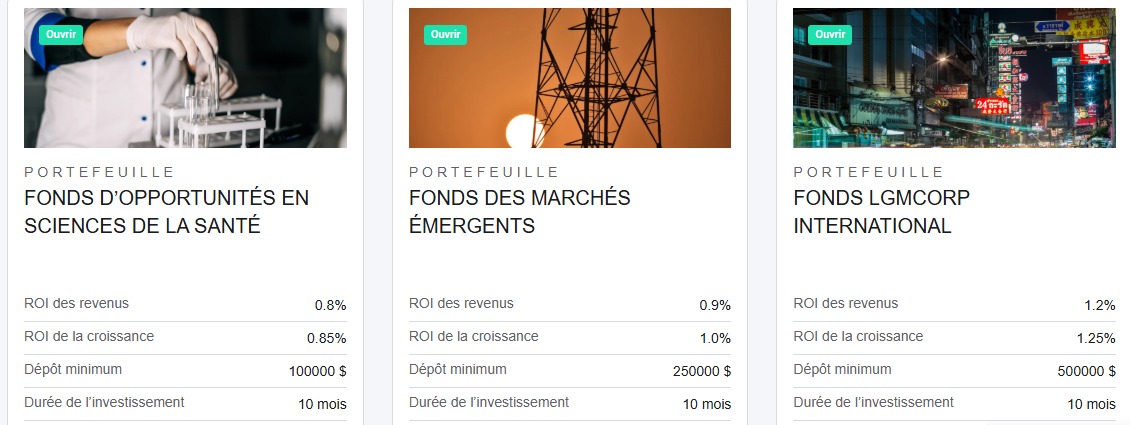This screenshot has height=425, width=1130.
Task: Click the Ouvrir badge on the LGMCORP International fund
Action: (x=830, y=34)
